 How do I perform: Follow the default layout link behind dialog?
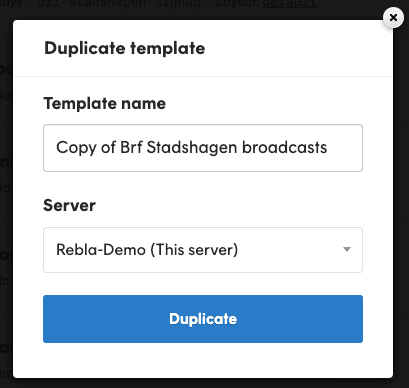click(289, 3)
